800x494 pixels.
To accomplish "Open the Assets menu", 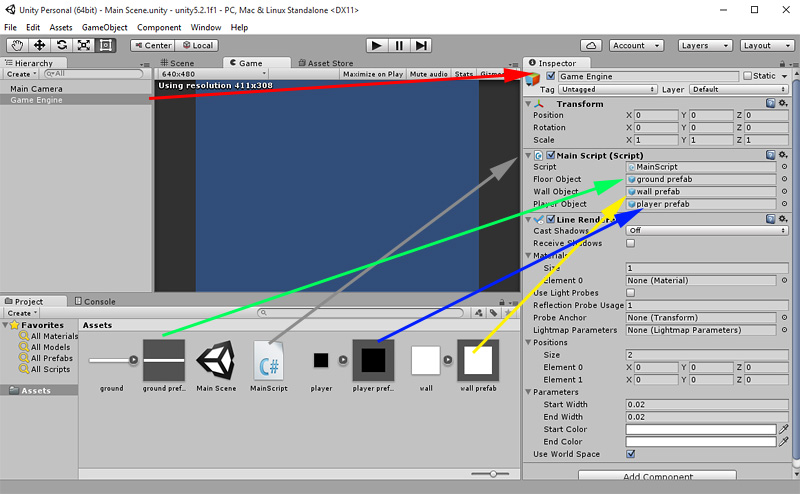I will tap(61, 27).
